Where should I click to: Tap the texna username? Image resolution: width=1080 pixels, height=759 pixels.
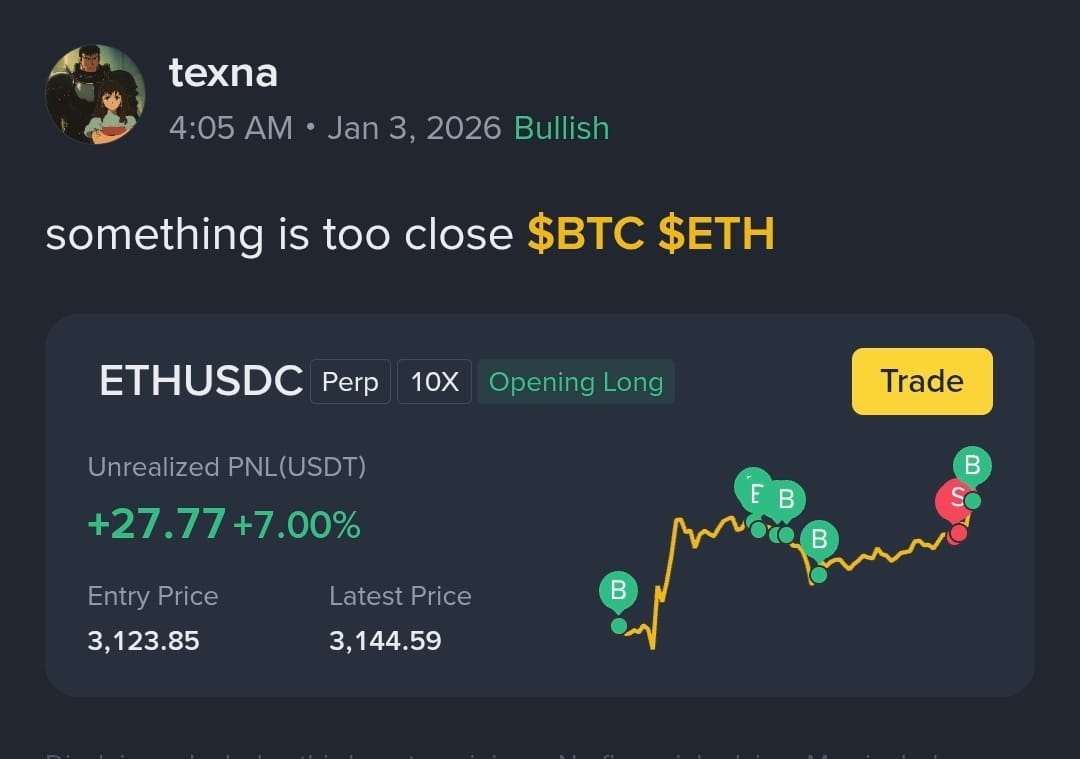223,72
